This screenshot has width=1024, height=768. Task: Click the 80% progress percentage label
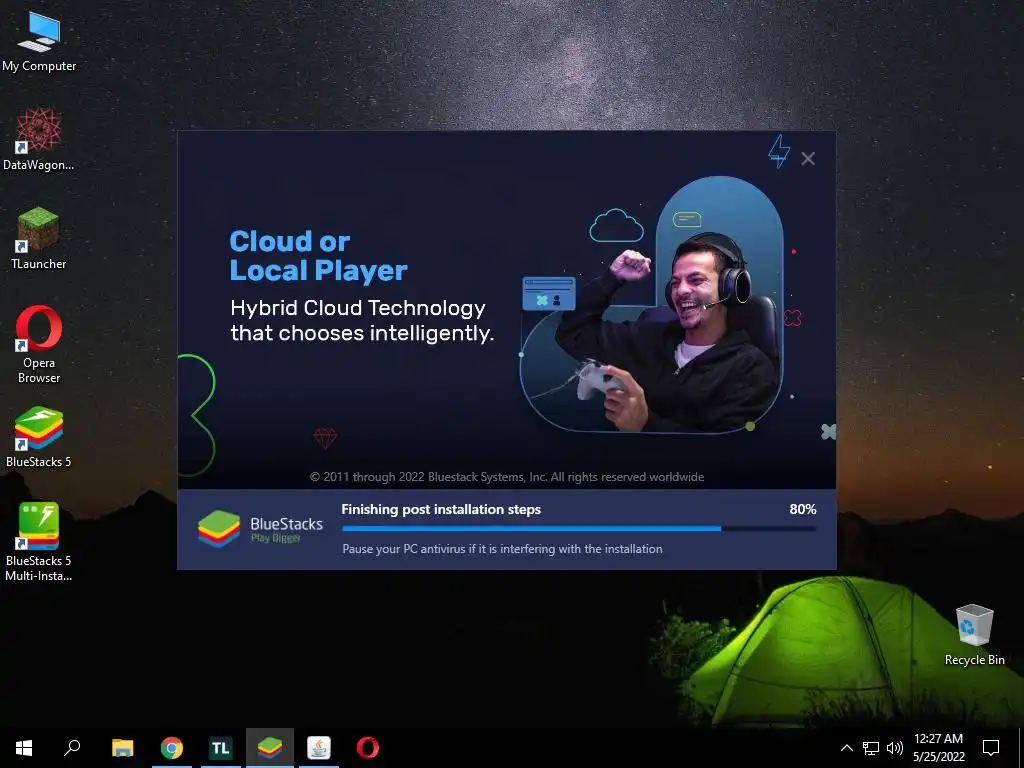pyautogui.click(x=803, y=509)
